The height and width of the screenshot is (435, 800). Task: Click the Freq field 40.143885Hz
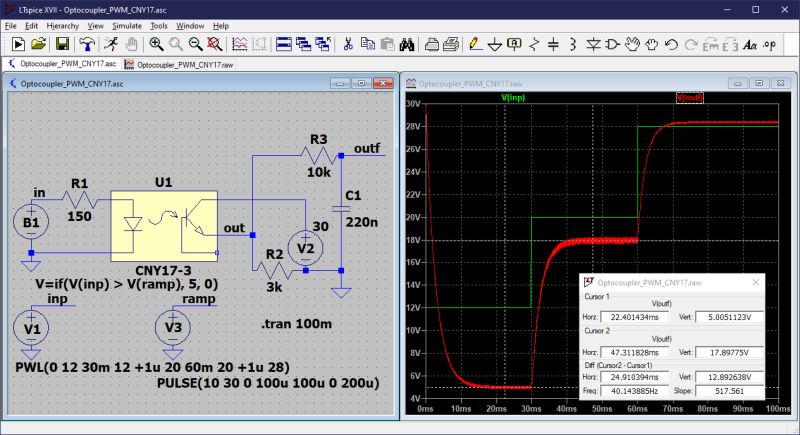click(x=635, y=391)
